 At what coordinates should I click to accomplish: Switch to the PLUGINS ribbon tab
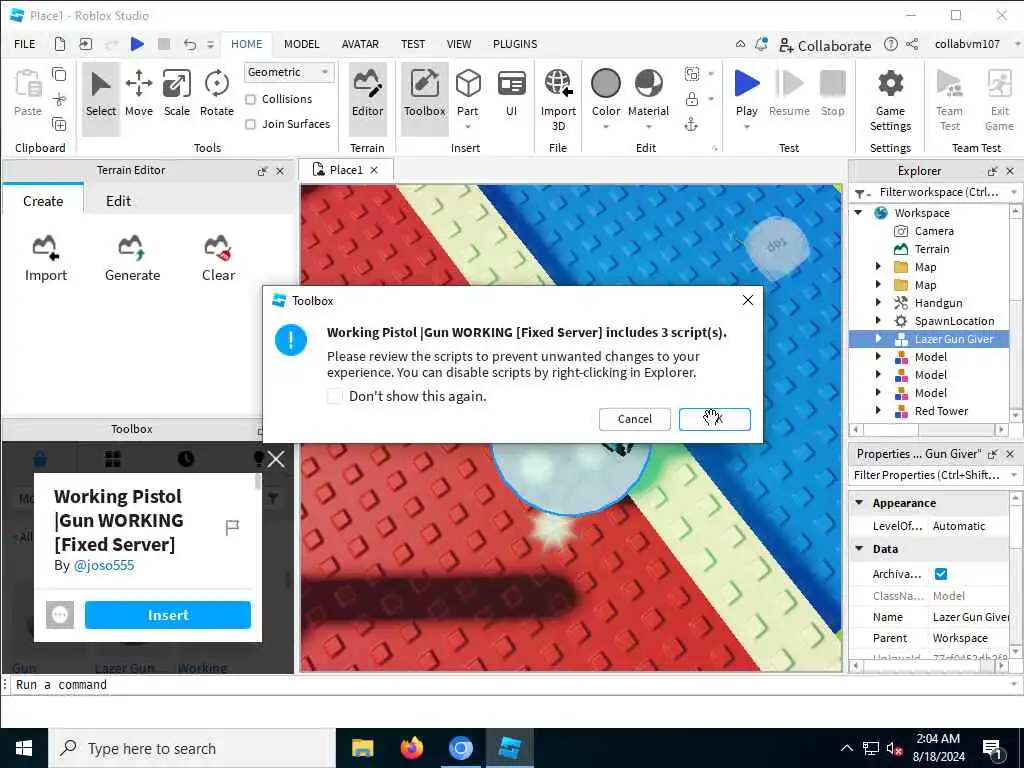[x=515, y=44]
